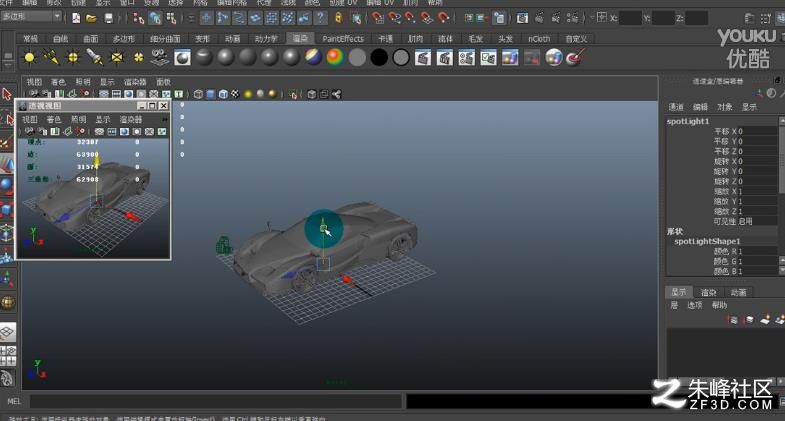Click the lock selection padlock icon
Screen dimensions: 785x421
pos(338,18)
